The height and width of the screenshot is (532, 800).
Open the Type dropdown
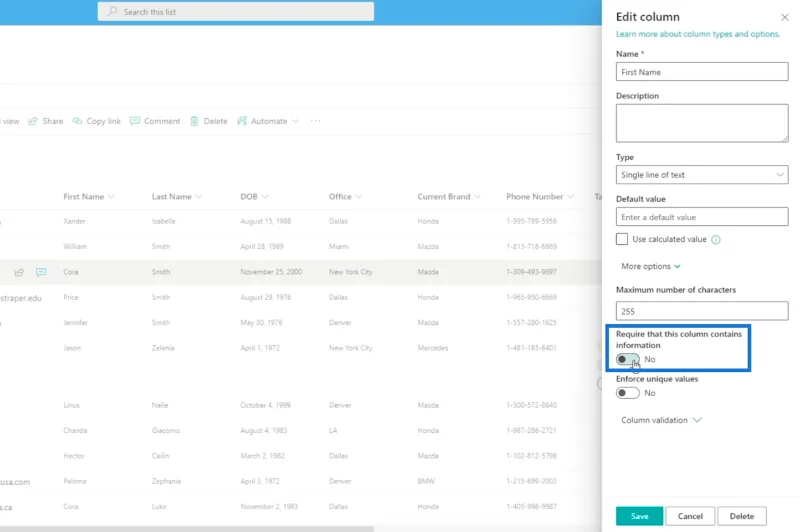pyautogui.click(x=702, y=174)
